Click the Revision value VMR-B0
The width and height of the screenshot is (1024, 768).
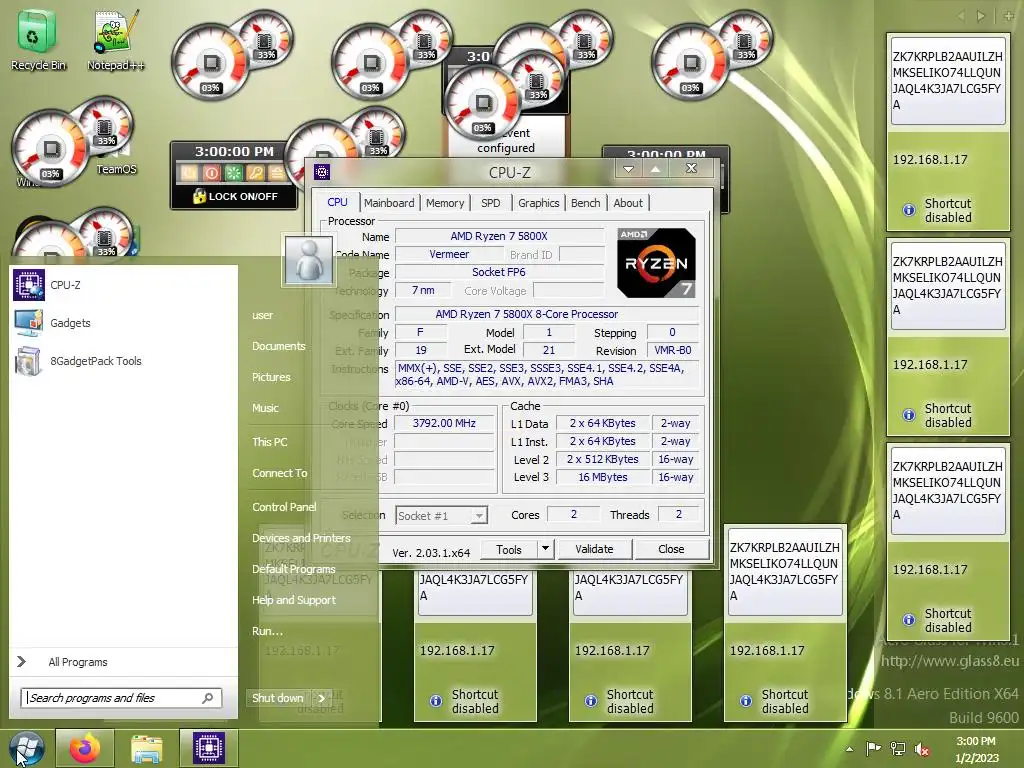pyautogui.click(x=673, y=350)
